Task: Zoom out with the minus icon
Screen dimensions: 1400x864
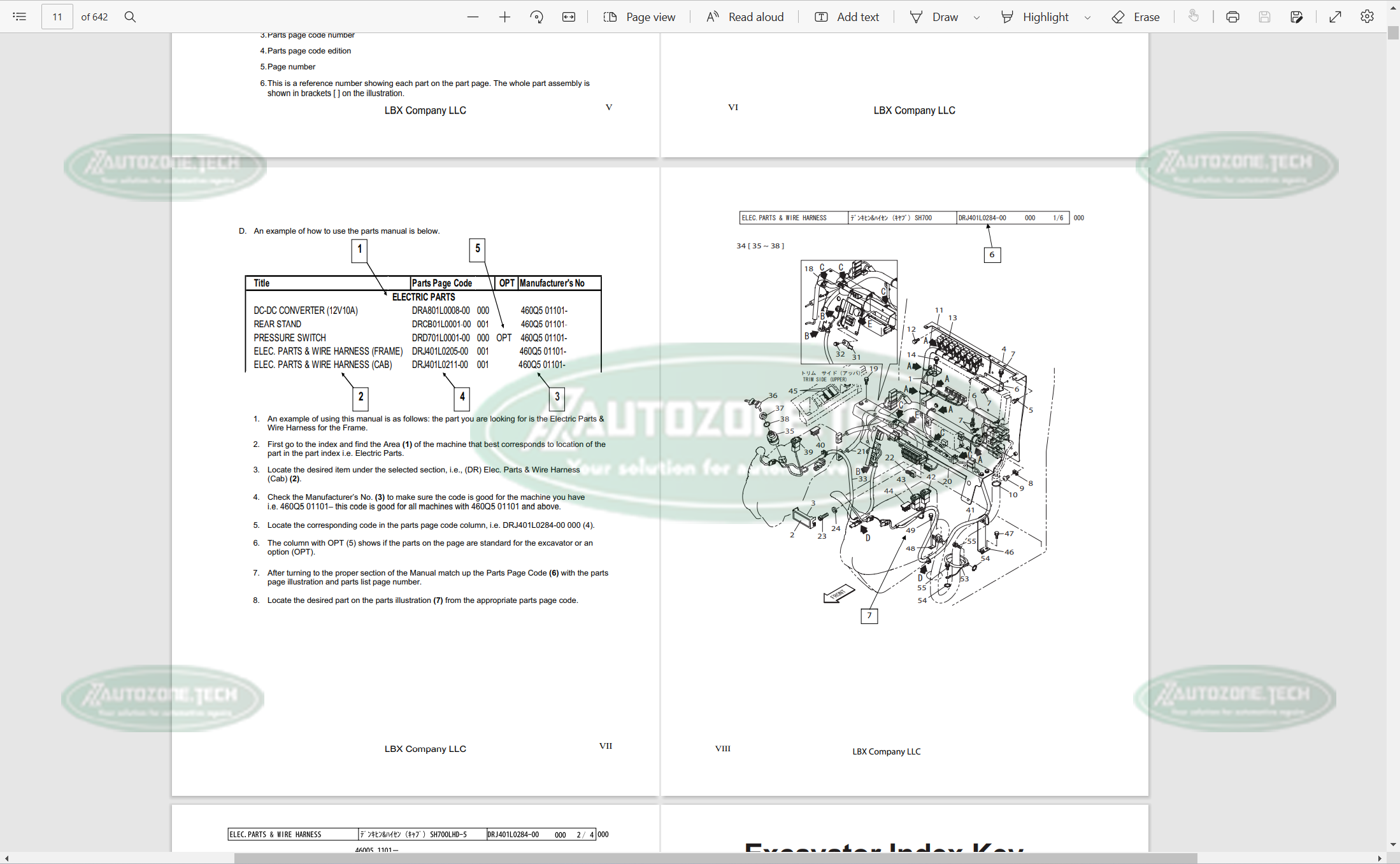Action: point(473,17)
